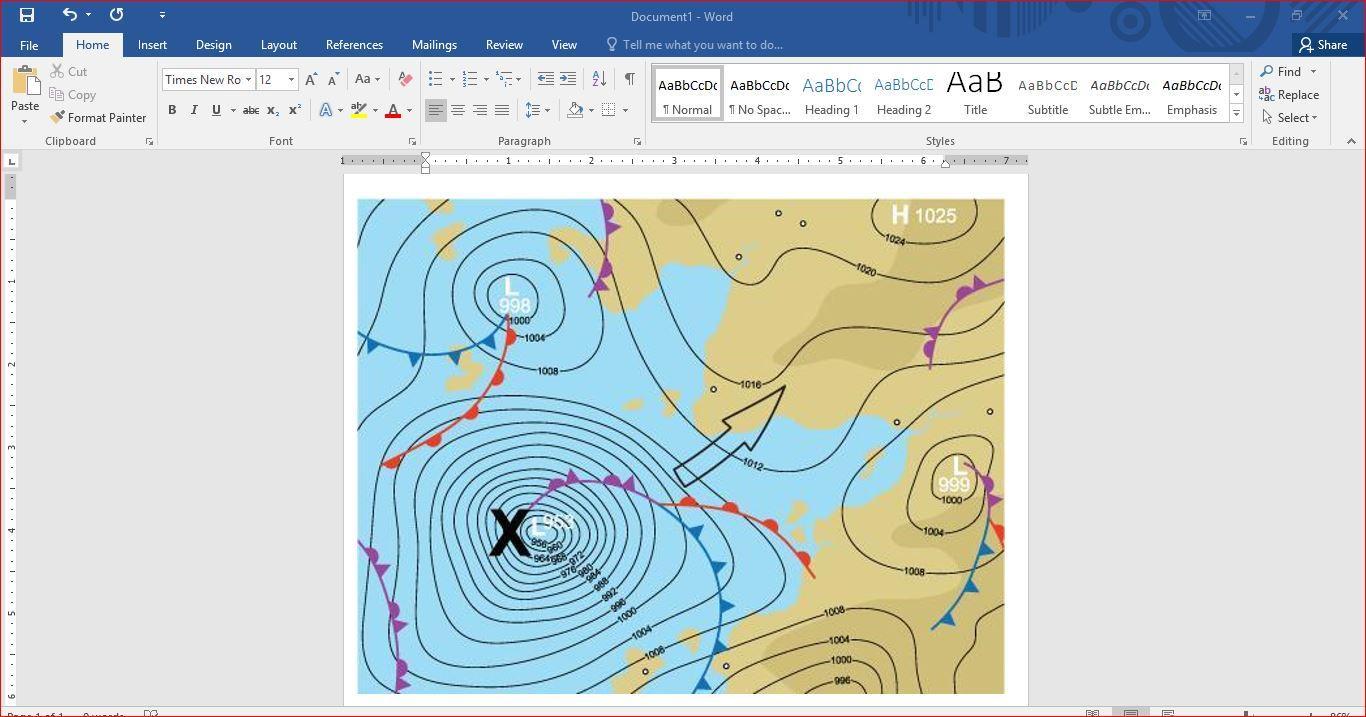Open the Review tab
1366x717 pixels.
[x=504, y=45]
